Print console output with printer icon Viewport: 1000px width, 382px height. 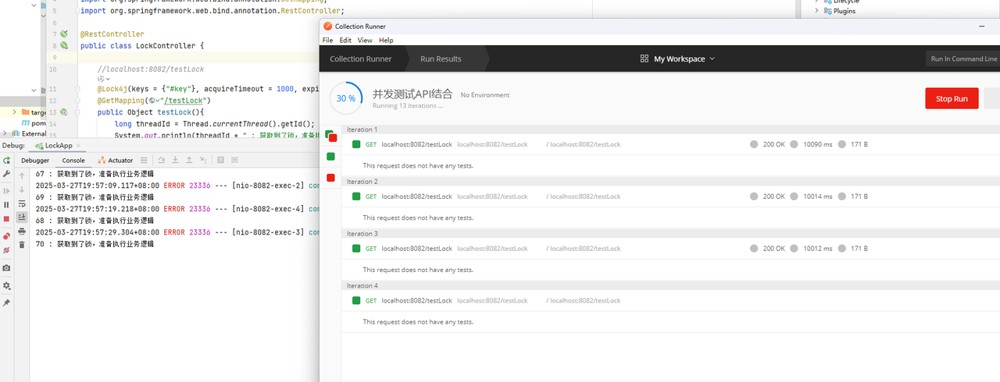(22, 231)
